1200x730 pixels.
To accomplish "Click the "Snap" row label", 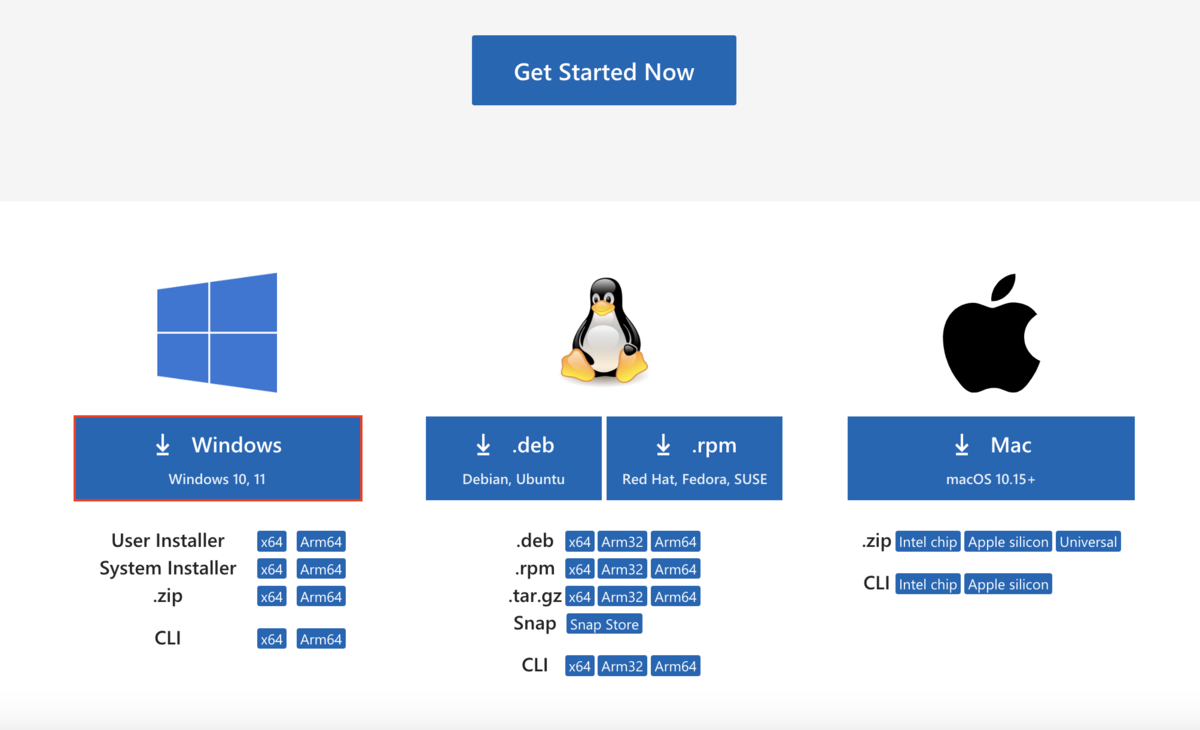I will pos(534,623).
